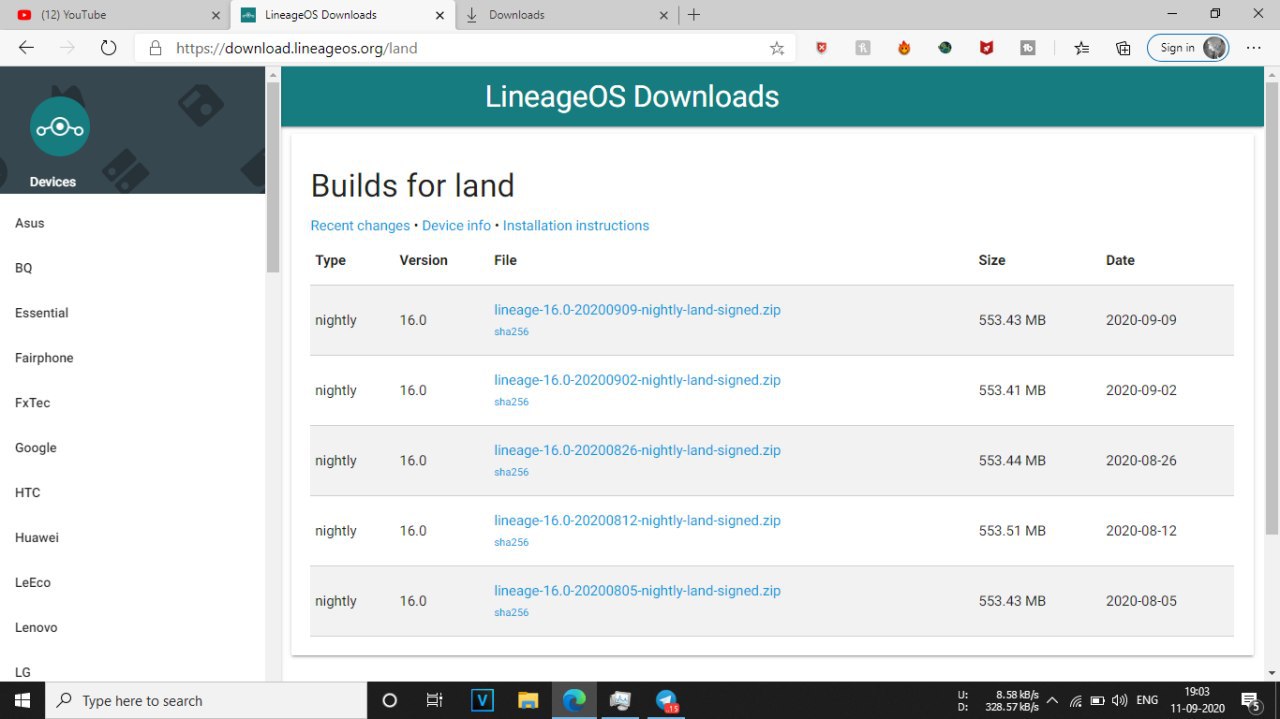Add this page to favorites star

point(777,47)
